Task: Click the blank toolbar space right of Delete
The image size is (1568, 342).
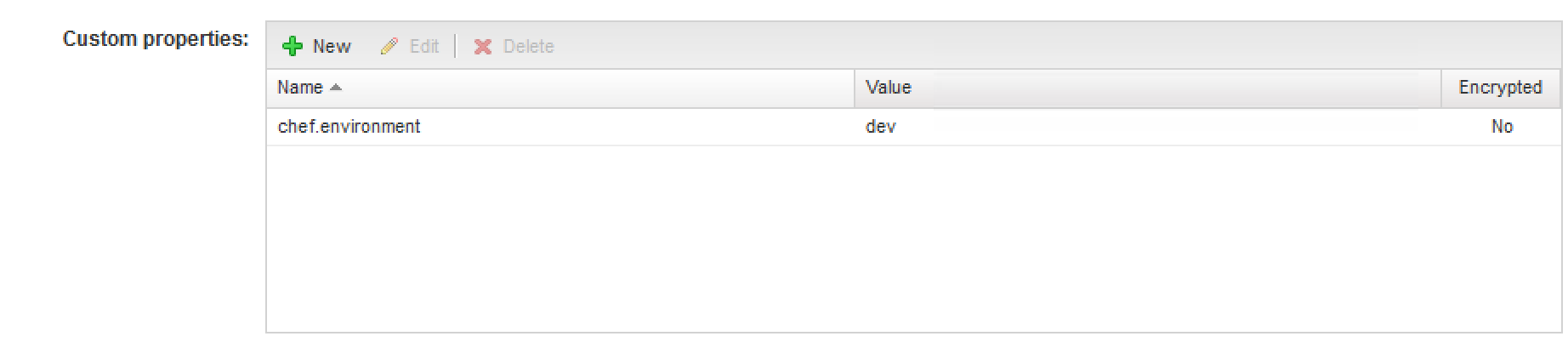Action: 1059,46
